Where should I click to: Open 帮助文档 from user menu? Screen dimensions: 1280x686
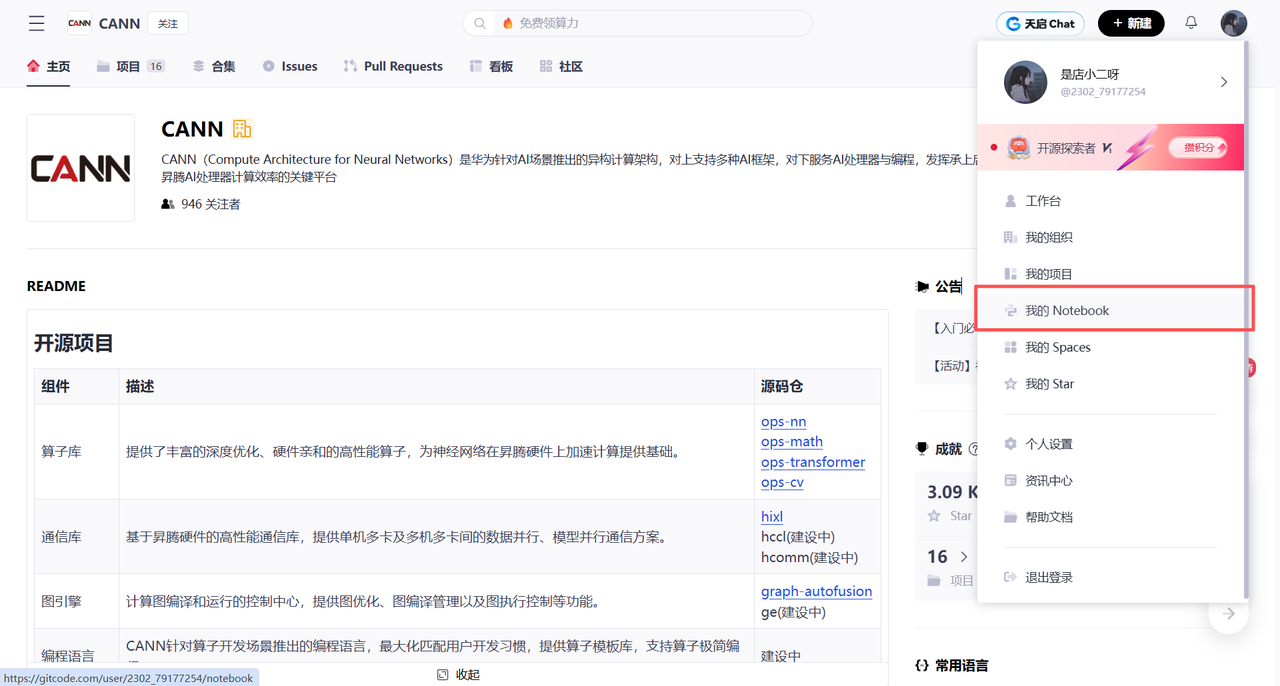[x=1110, y=517]
